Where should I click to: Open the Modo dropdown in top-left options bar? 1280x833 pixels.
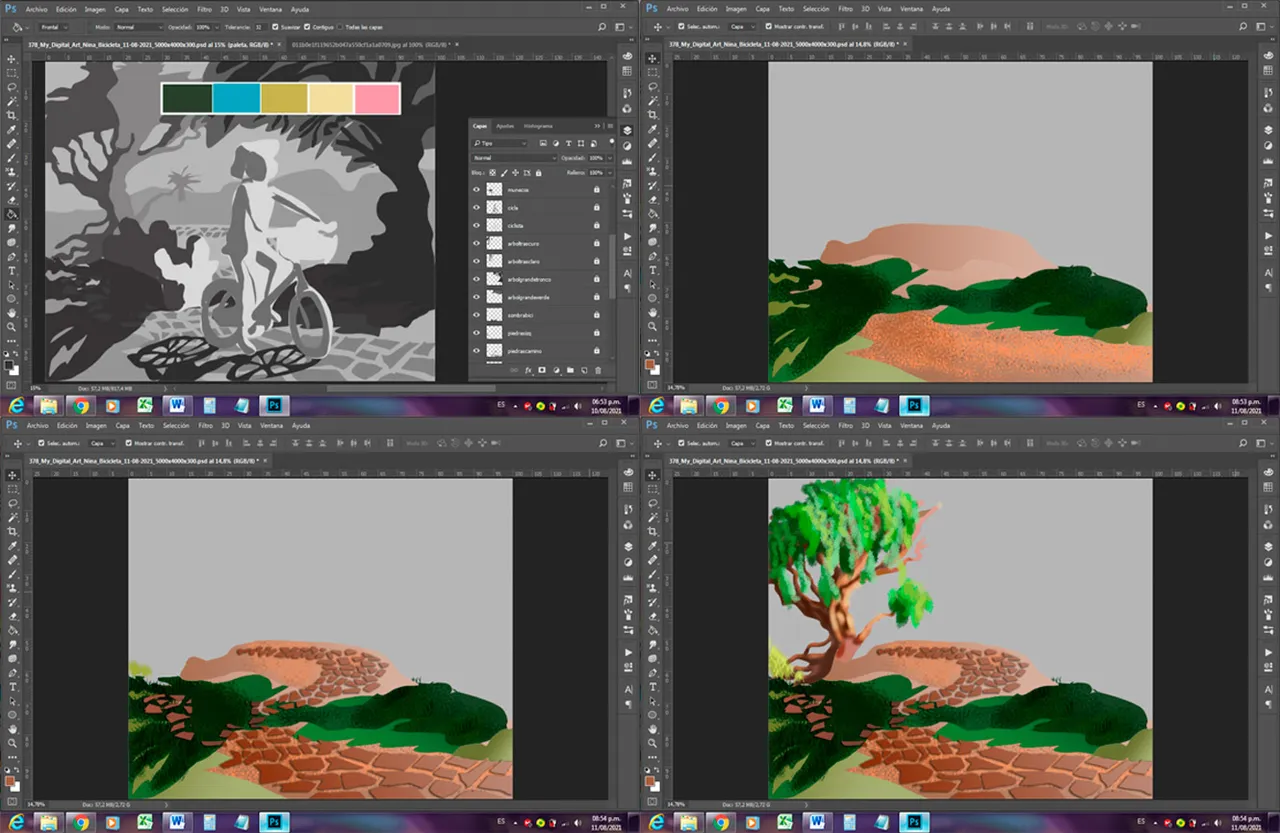click(x=137, y=27)
